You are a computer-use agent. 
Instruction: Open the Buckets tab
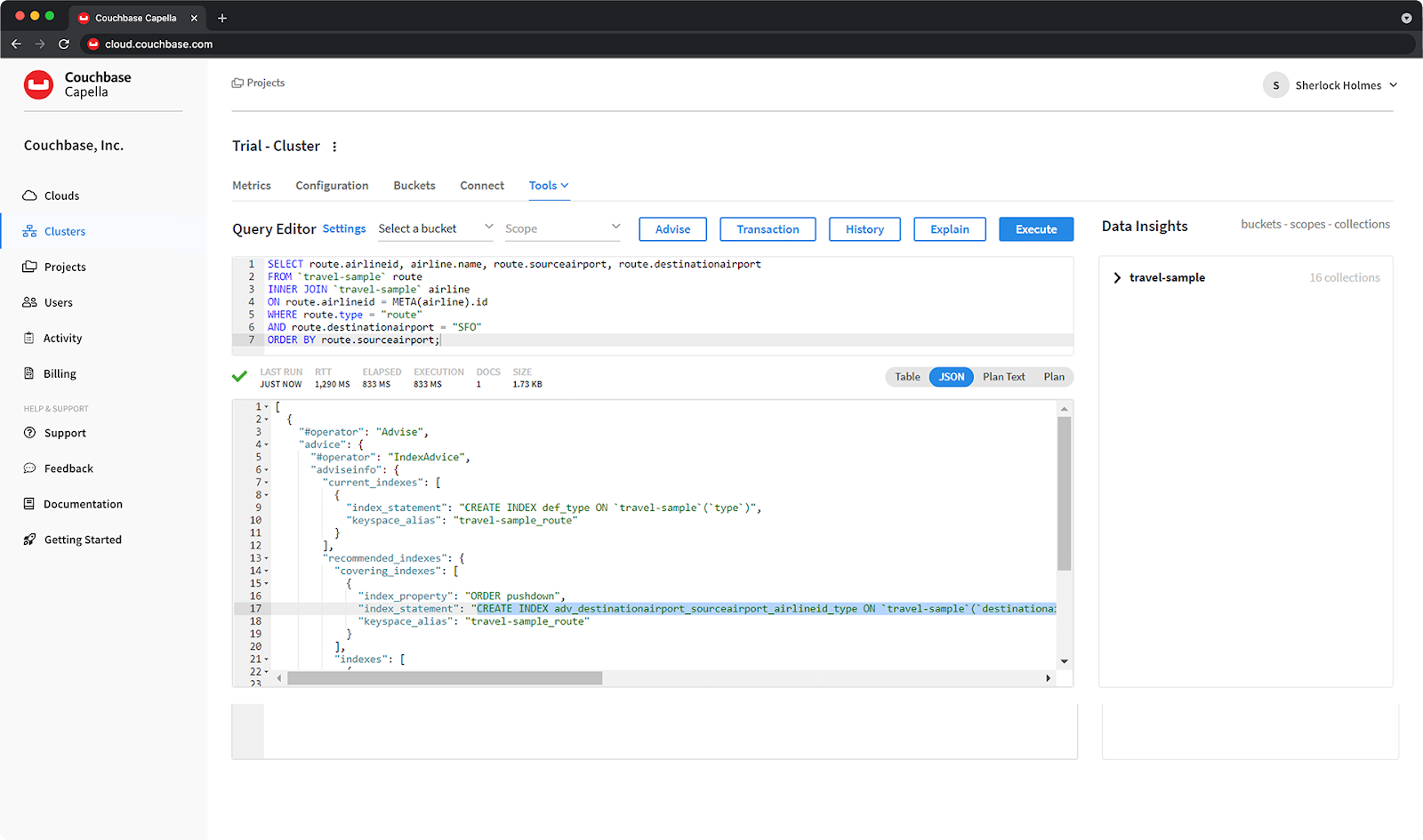pos(414,185)
